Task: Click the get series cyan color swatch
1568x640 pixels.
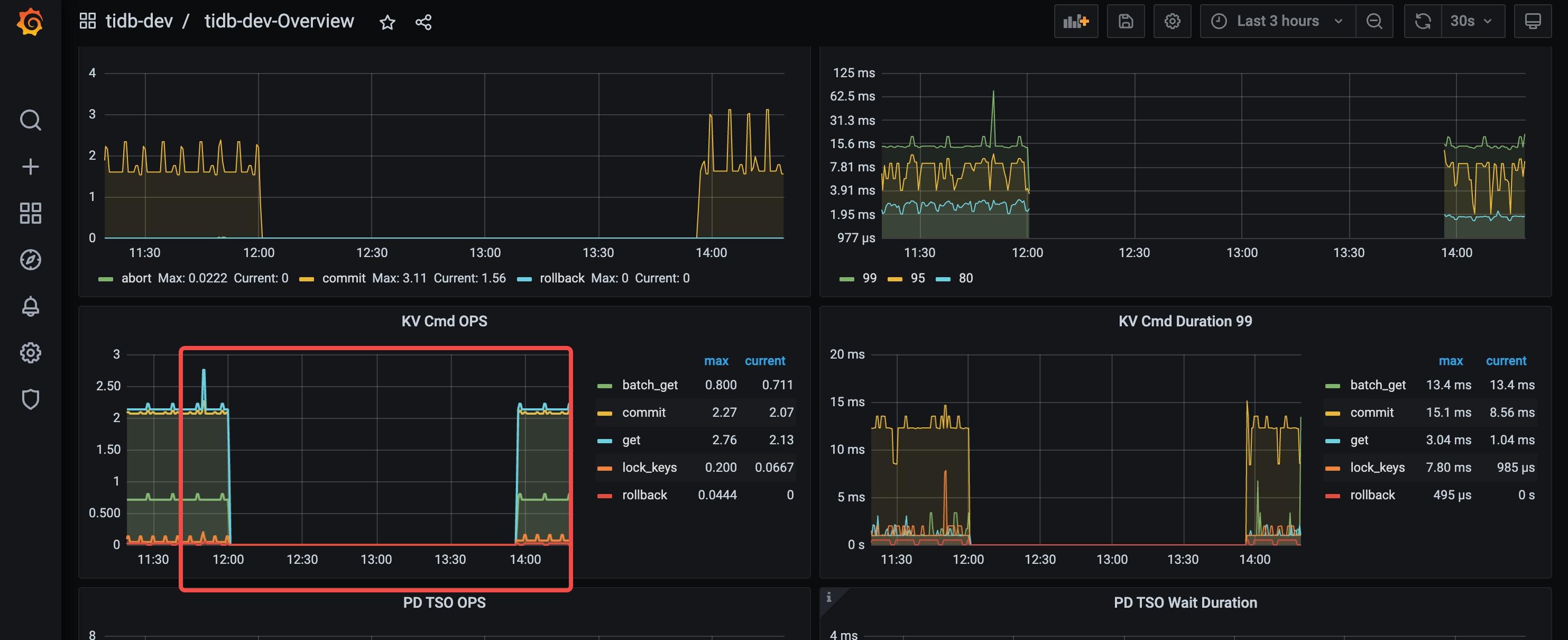Action: 604,440
